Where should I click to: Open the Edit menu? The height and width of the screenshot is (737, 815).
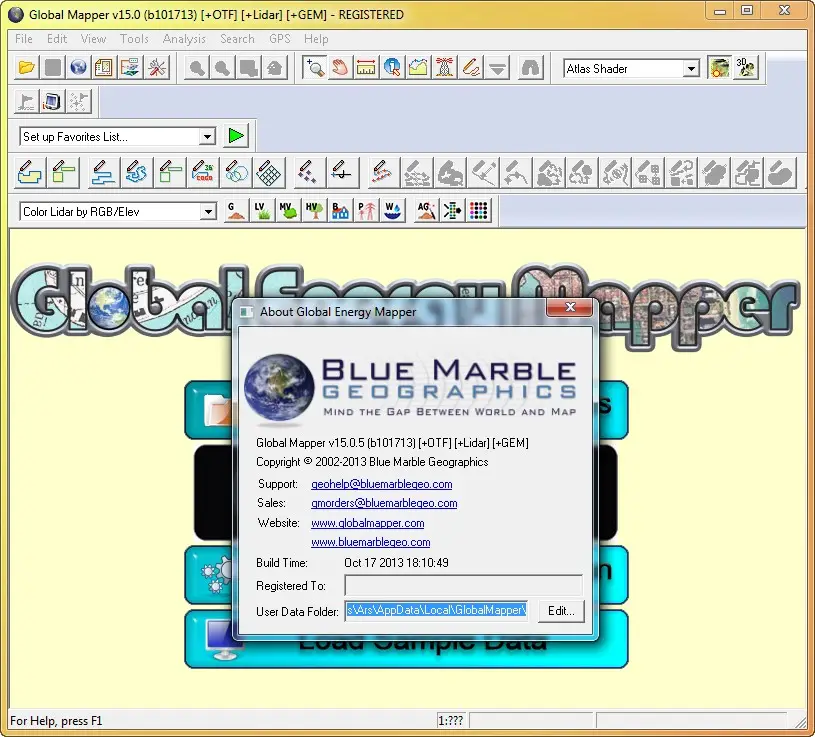tap(57, 39)
